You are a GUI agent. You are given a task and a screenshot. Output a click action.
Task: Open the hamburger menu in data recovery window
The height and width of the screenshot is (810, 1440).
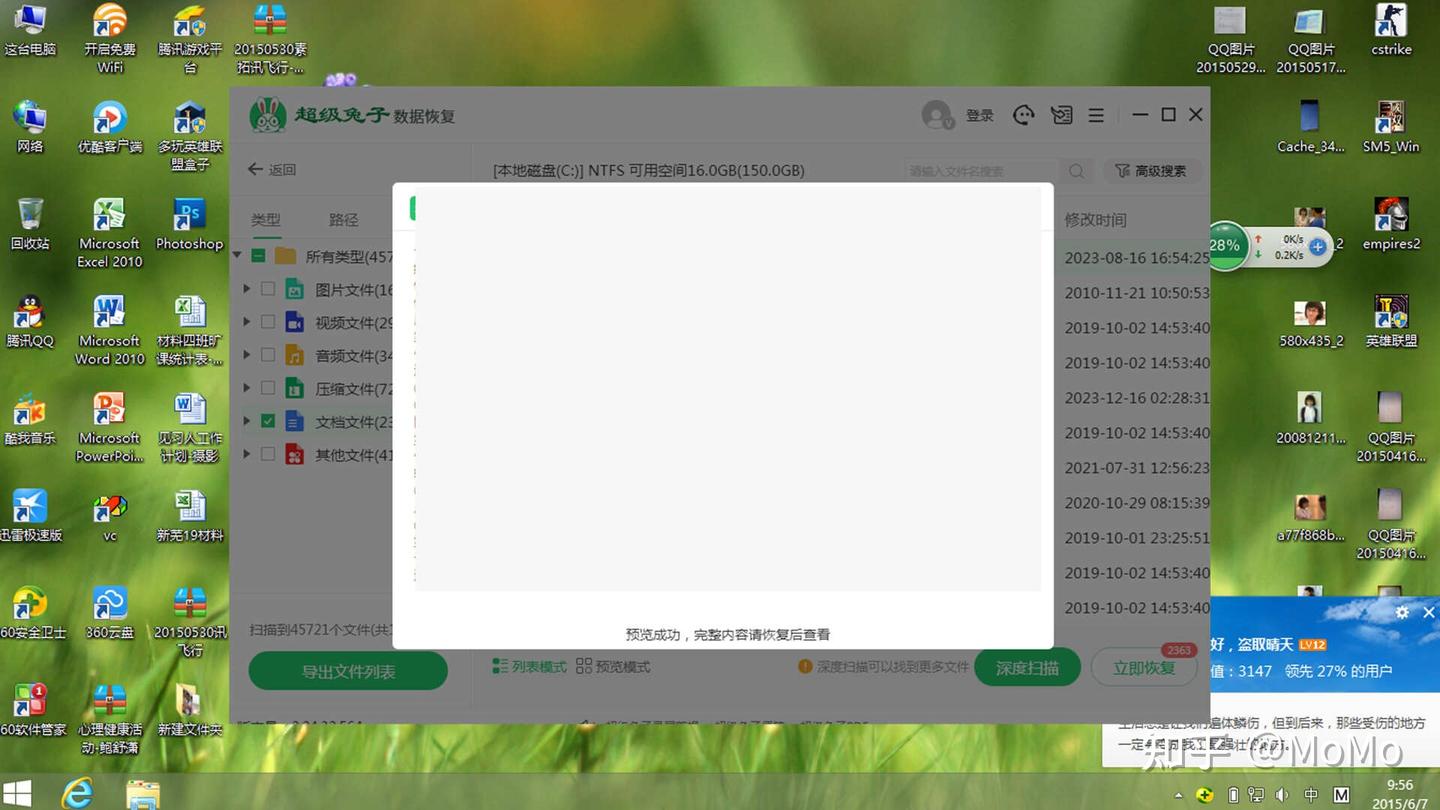(1096, 115)
